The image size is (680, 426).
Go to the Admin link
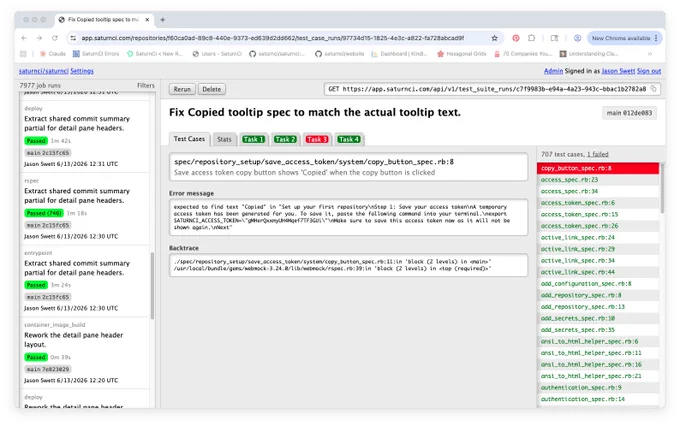point(553,71)
